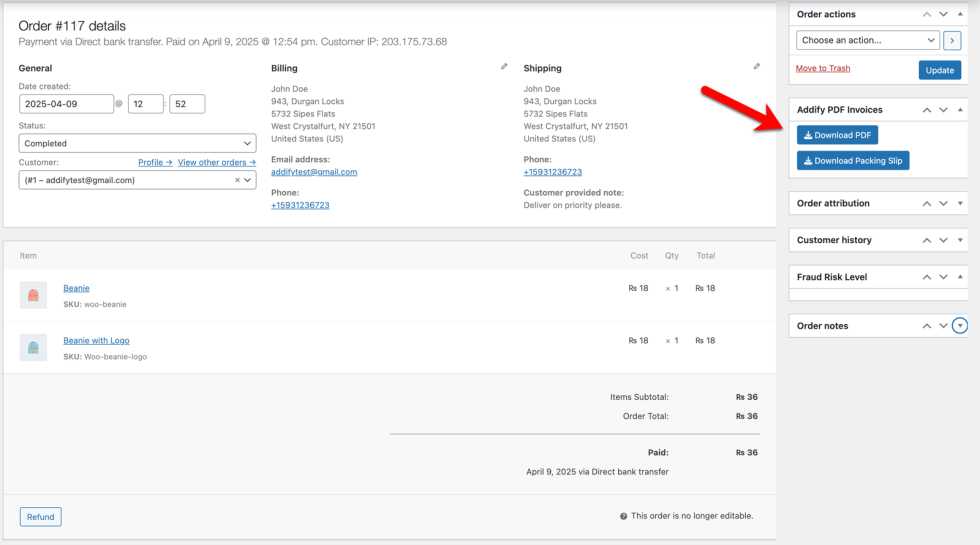980x545 pixels.
Task: Edit billing address pencil icon
Action: pyautogui.click(x=504, y=67)
